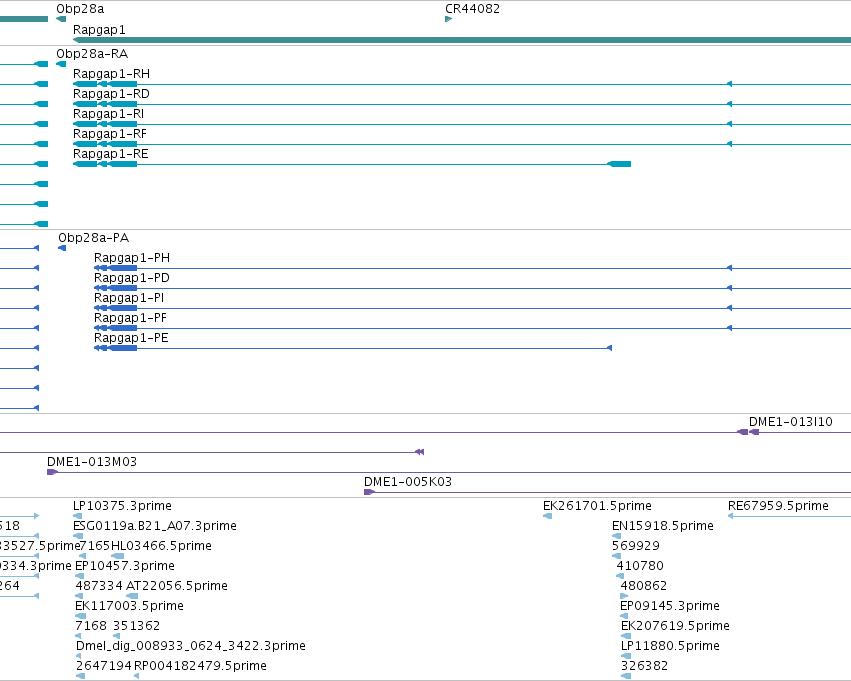This screenshot has width=851, height=681.
Task: Open the Dmel_dig_008933_0624_3422.3prime label
Action: (x=190, y=646)
